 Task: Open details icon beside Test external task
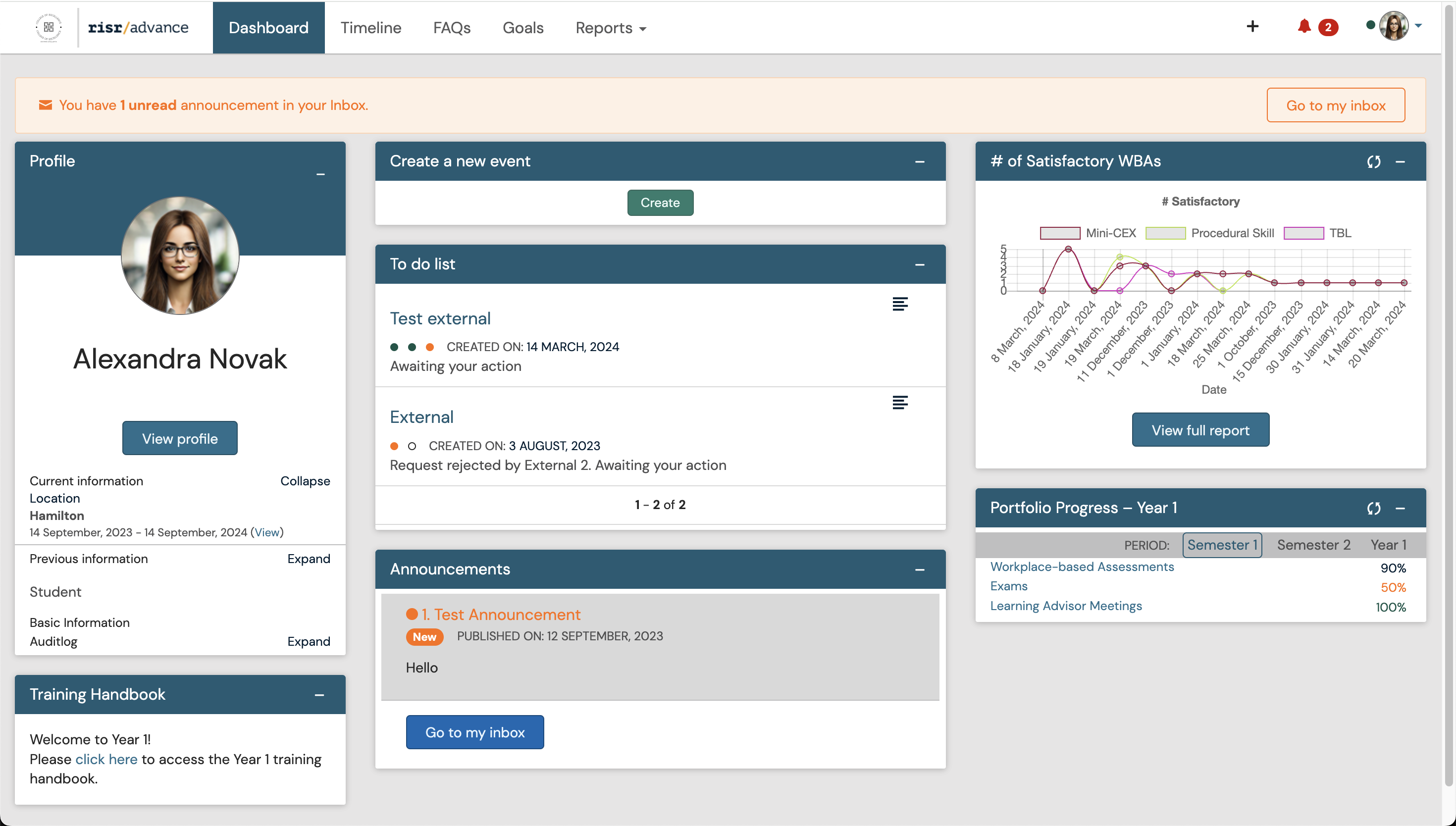point(901,304)
